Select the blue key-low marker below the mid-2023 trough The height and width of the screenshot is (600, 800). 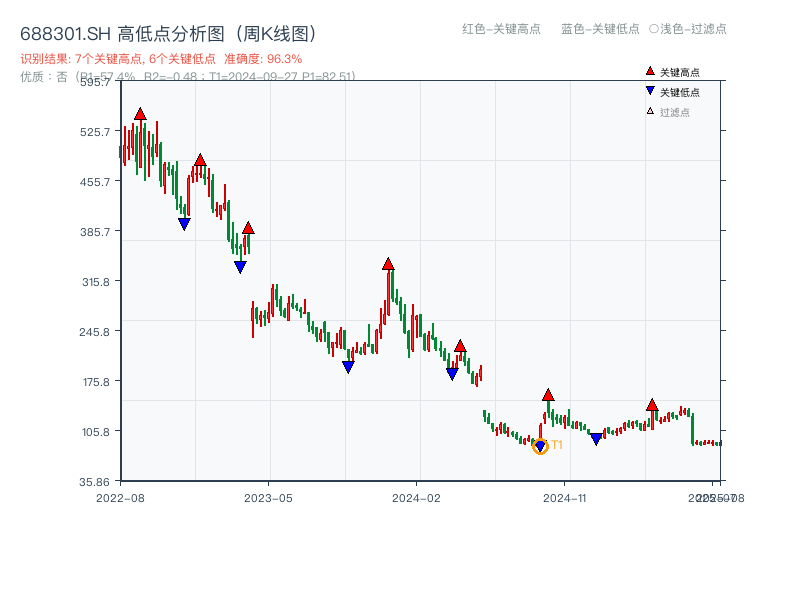click(x=348, y=366)
